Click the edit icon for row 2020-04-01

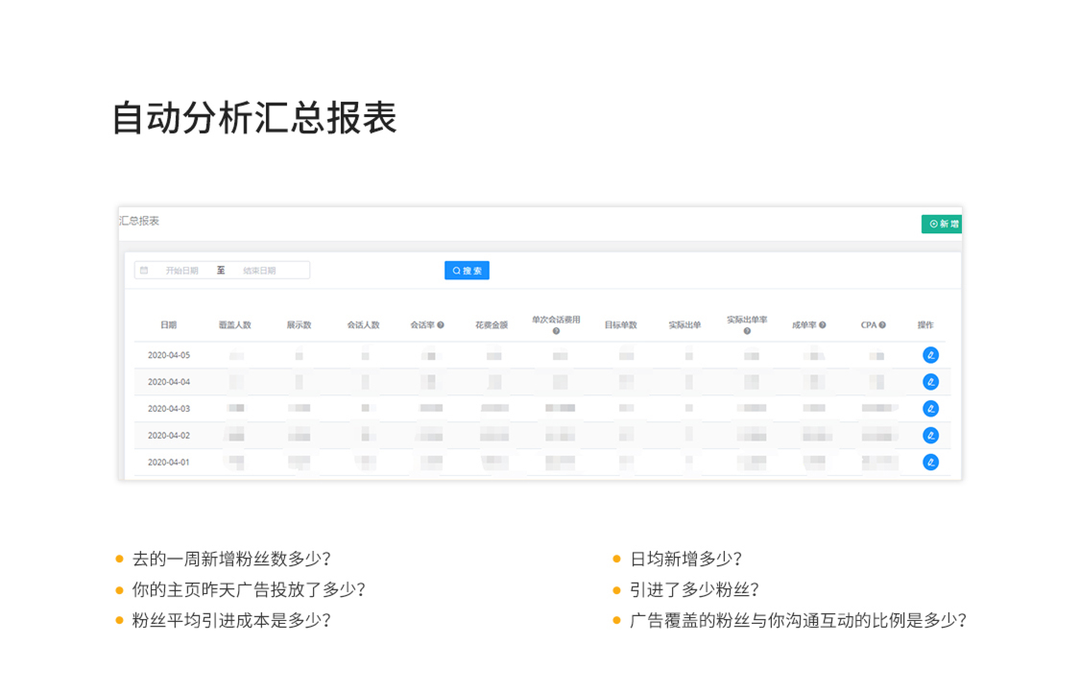click(931, 462)
